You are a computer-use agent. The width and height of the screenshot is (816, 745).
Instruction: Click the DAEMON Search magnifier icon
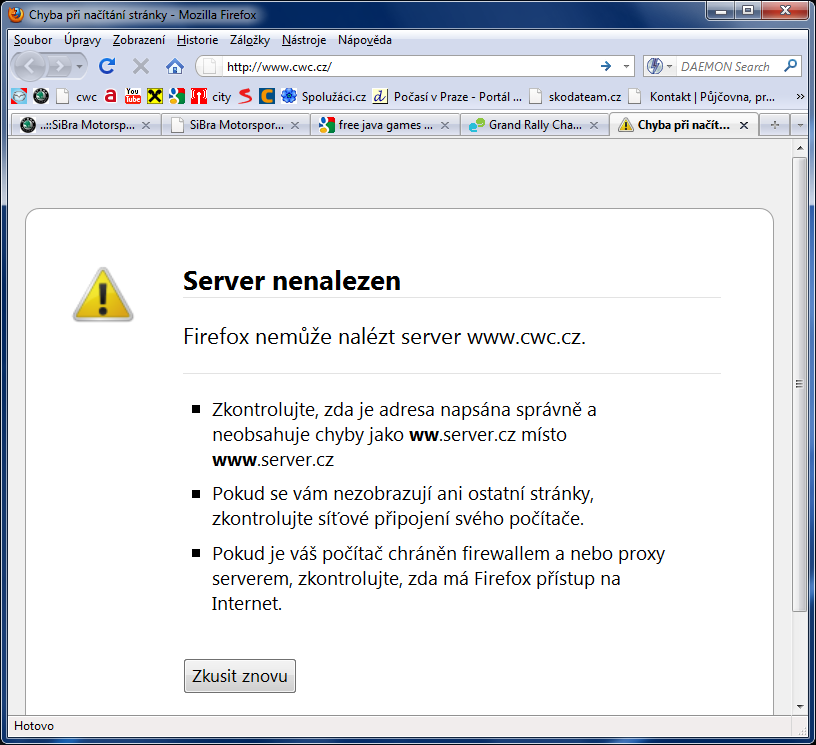790,66
